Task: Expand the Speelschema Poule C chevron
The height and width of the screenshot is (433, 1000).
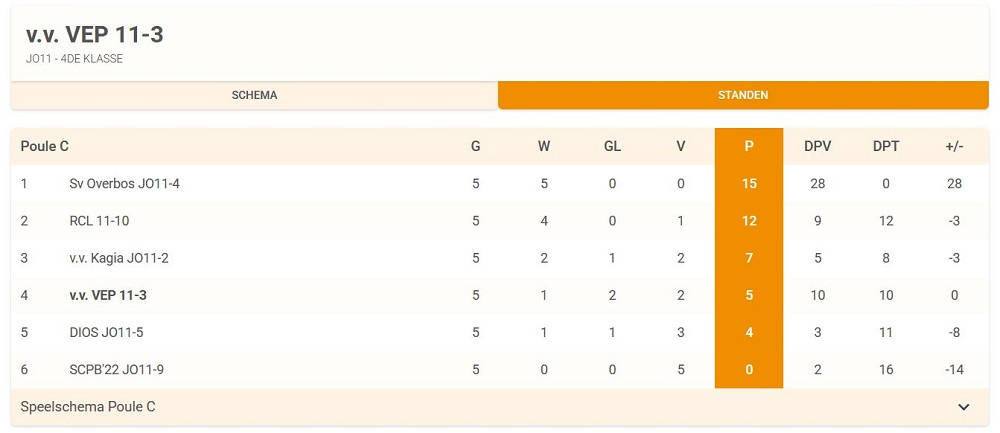Action: coord(964,407)
